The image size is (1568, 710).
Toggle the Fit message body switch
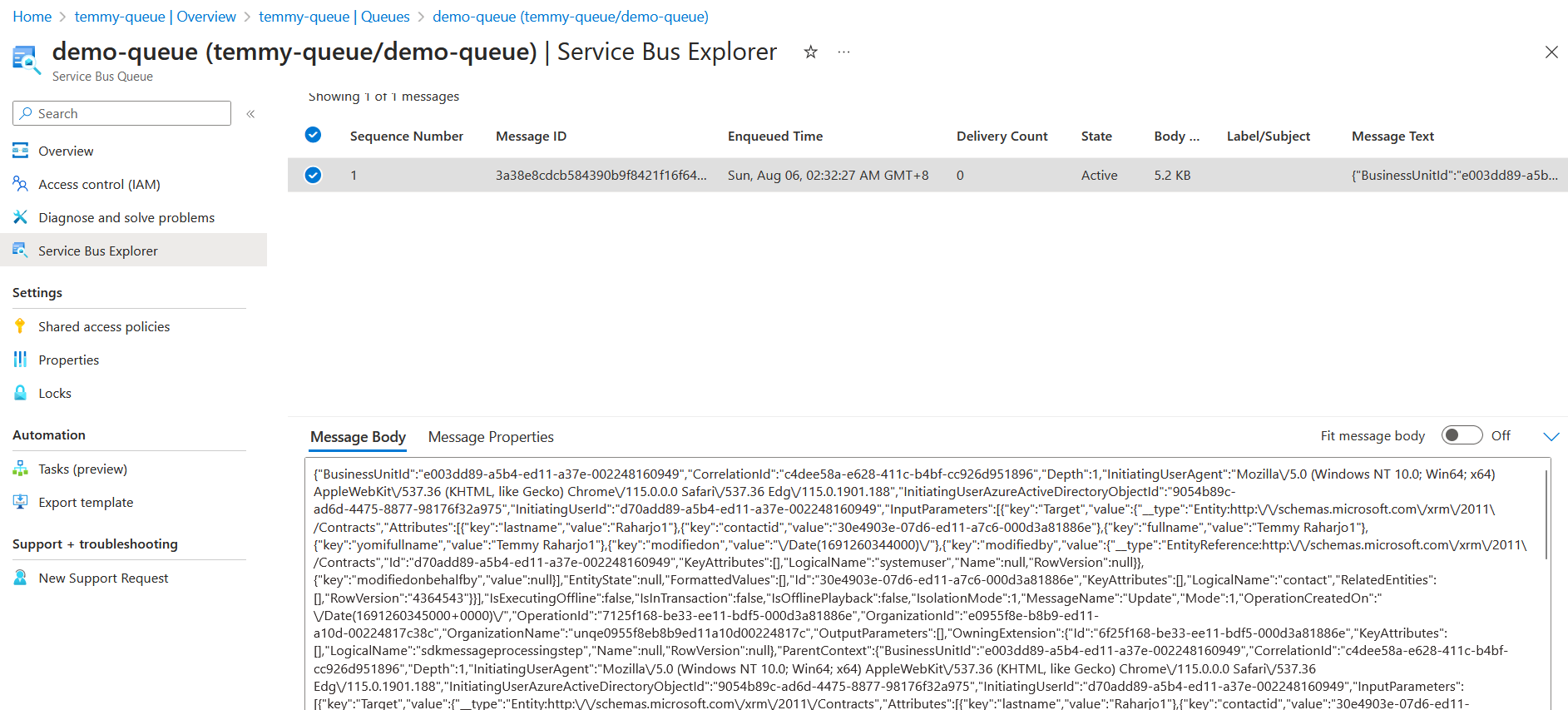pyautogui.click(x=1462, y=435)
